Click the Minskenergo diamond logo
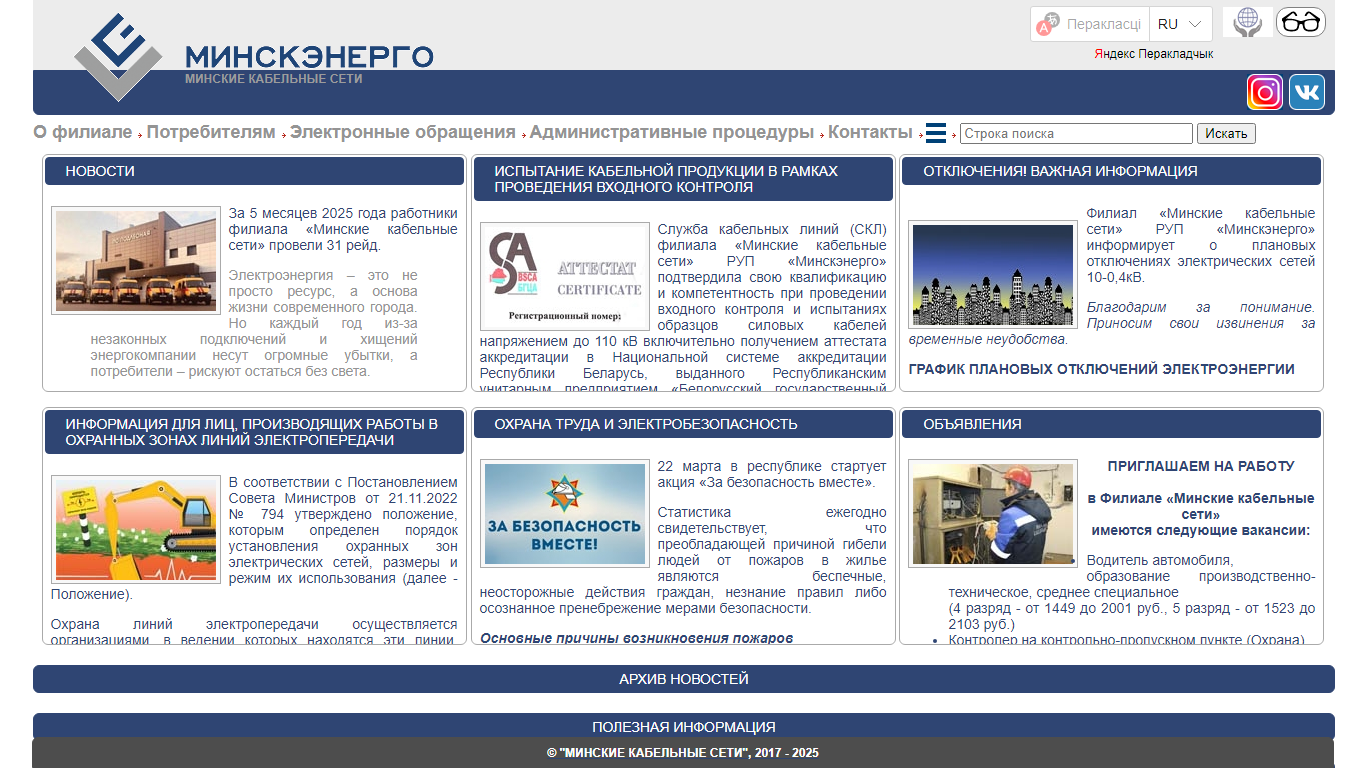 pyautogui.click(x=118, y=57)
